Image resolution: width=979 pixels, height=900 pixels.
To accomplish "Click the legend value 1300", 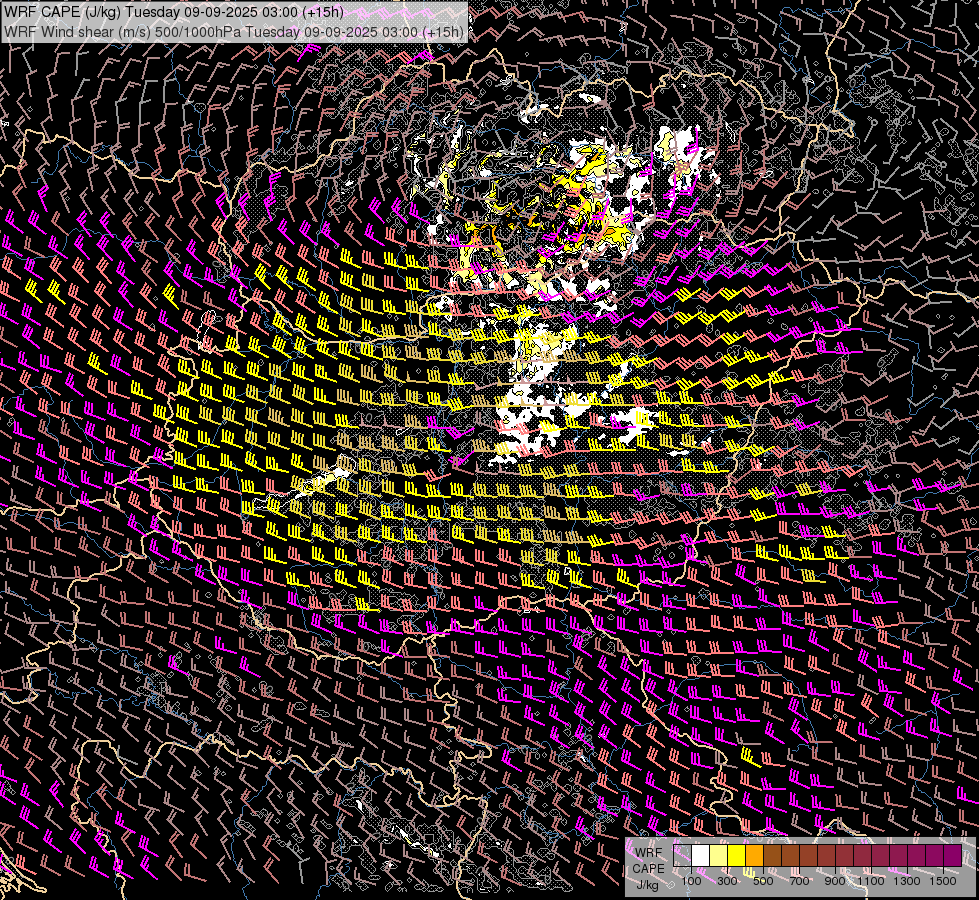I will point(907,881).
